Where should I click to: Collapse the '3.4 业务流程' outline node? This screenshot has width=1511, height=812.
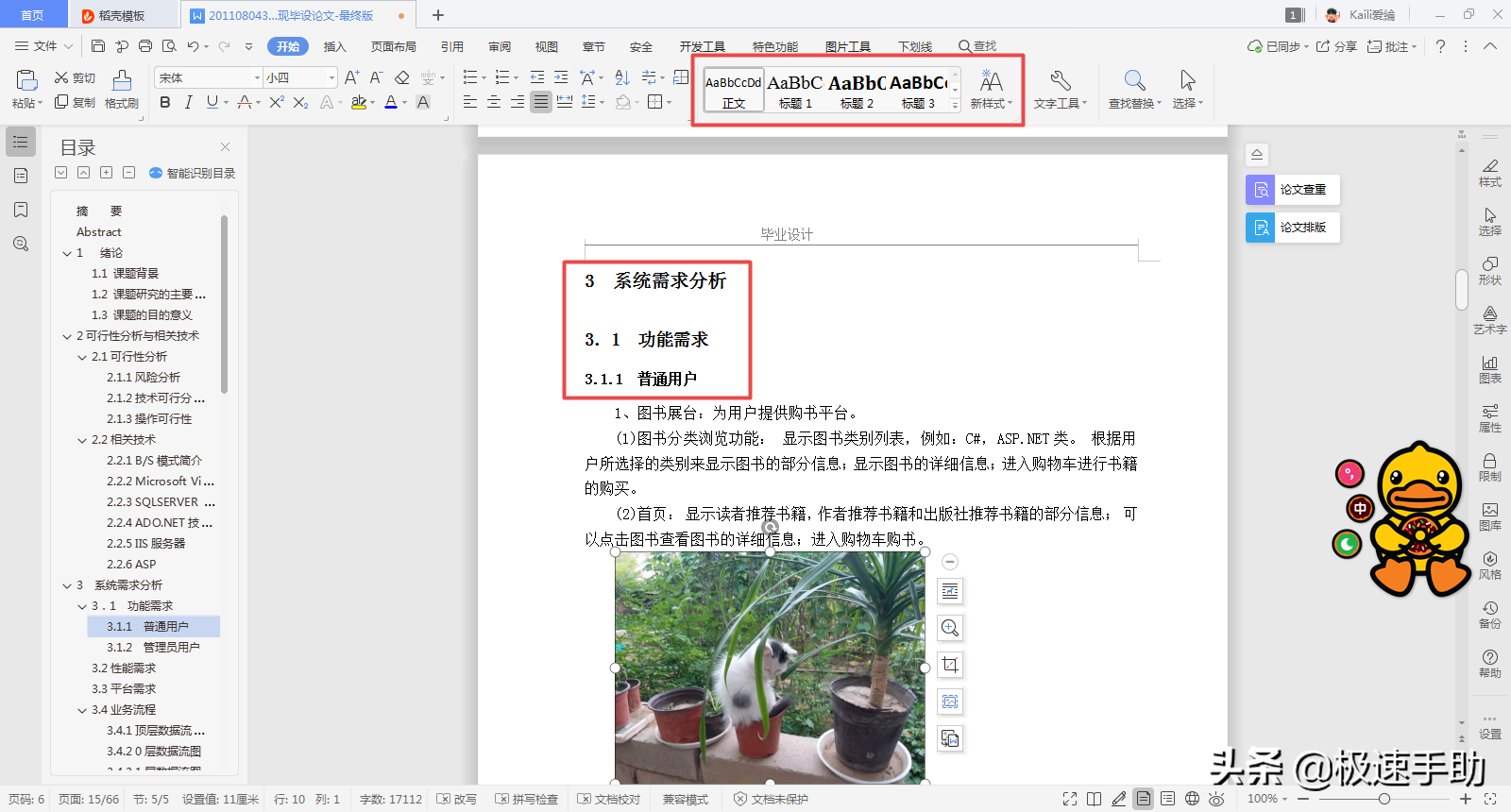click(82, 710)
